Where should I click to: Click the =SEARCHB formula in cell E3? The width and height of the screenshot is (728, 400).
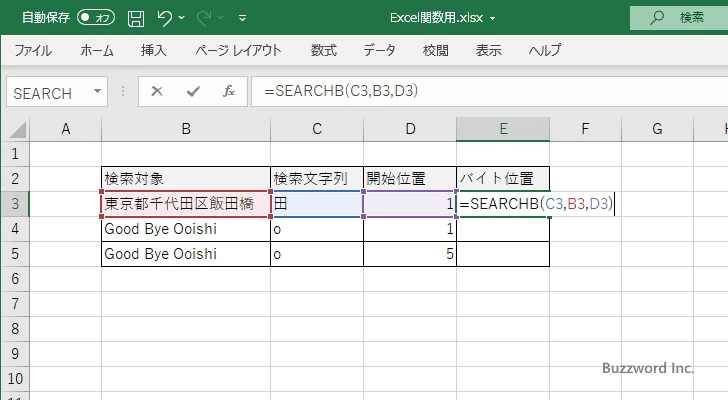coord(536,204)
